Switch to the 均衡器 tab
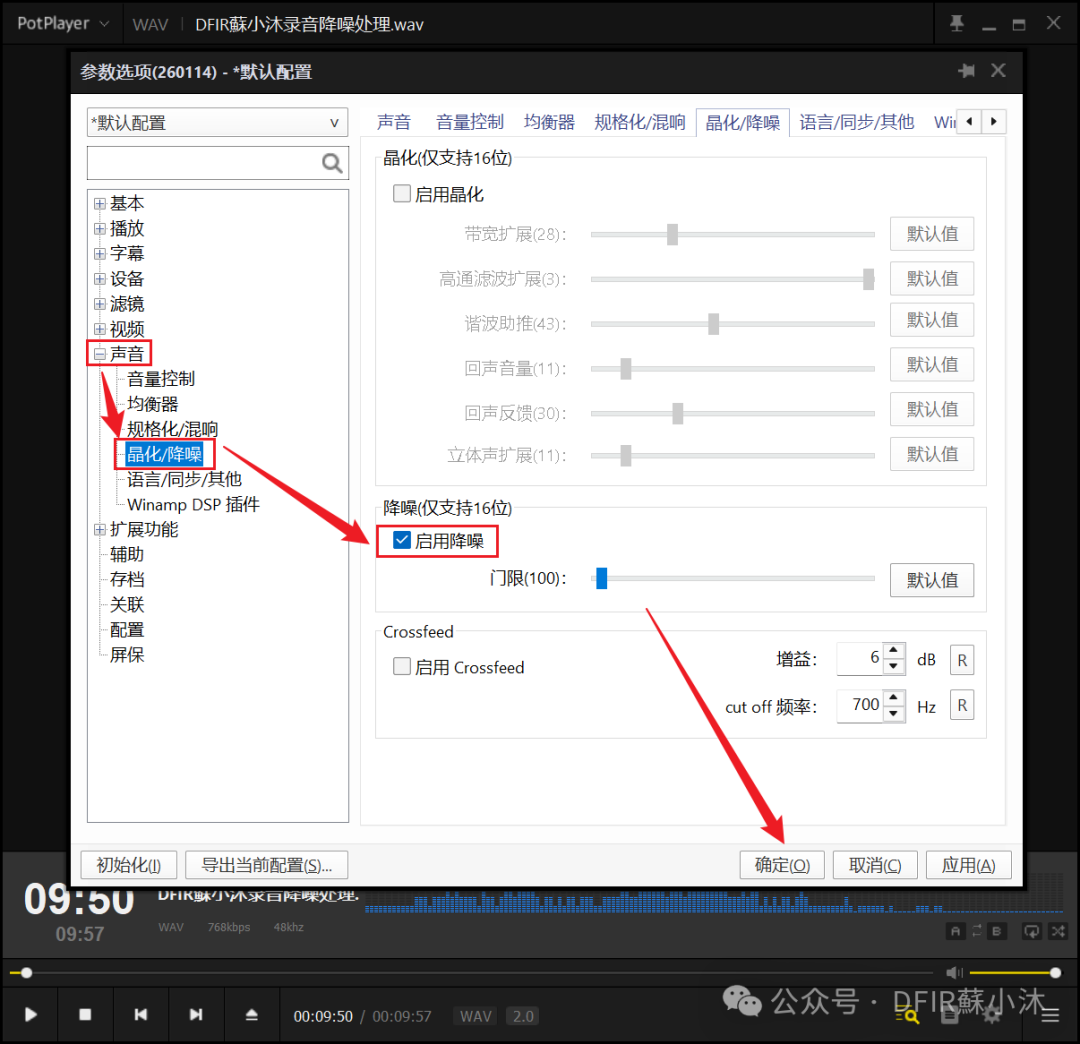Viewport: 1080px width, 1044px height. pyautogui.click(x=549, y=122)
